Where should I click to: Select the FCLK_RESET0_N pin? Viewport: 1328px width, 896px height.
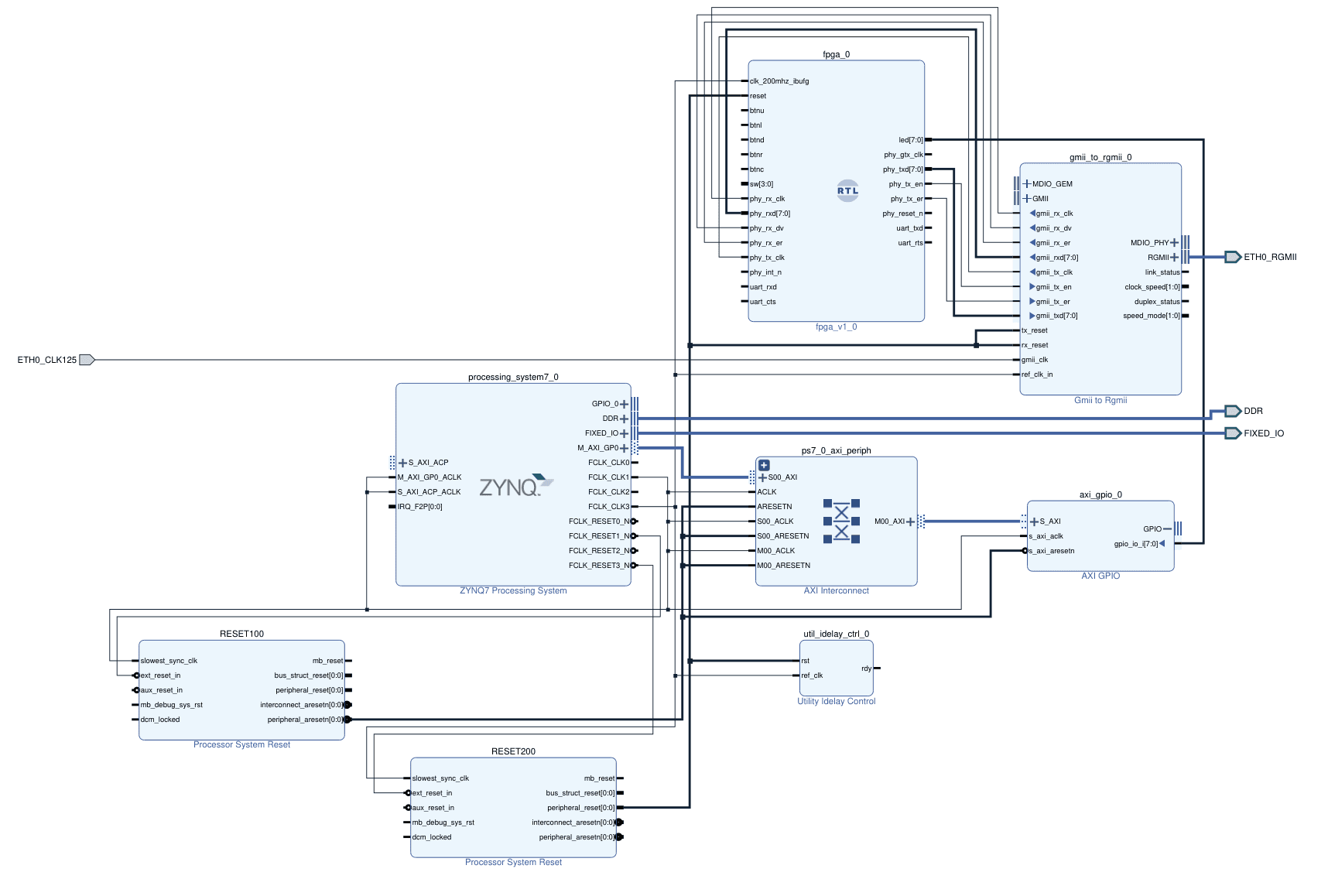point(599,522)
